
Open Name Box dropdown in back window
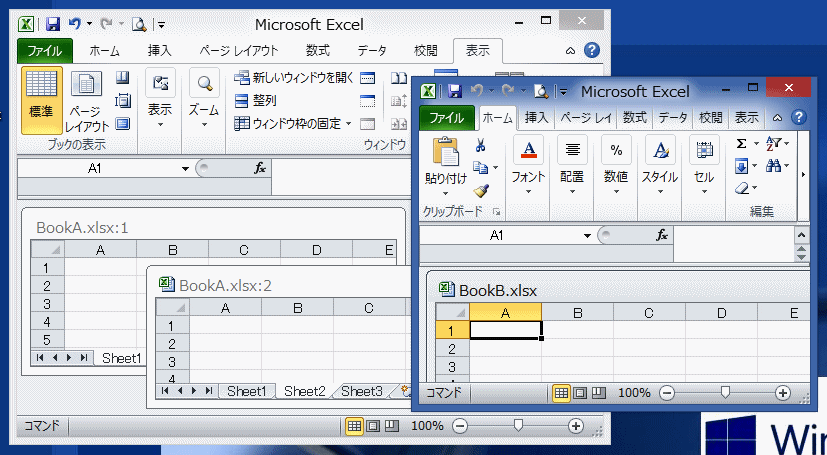pos(185,169)
